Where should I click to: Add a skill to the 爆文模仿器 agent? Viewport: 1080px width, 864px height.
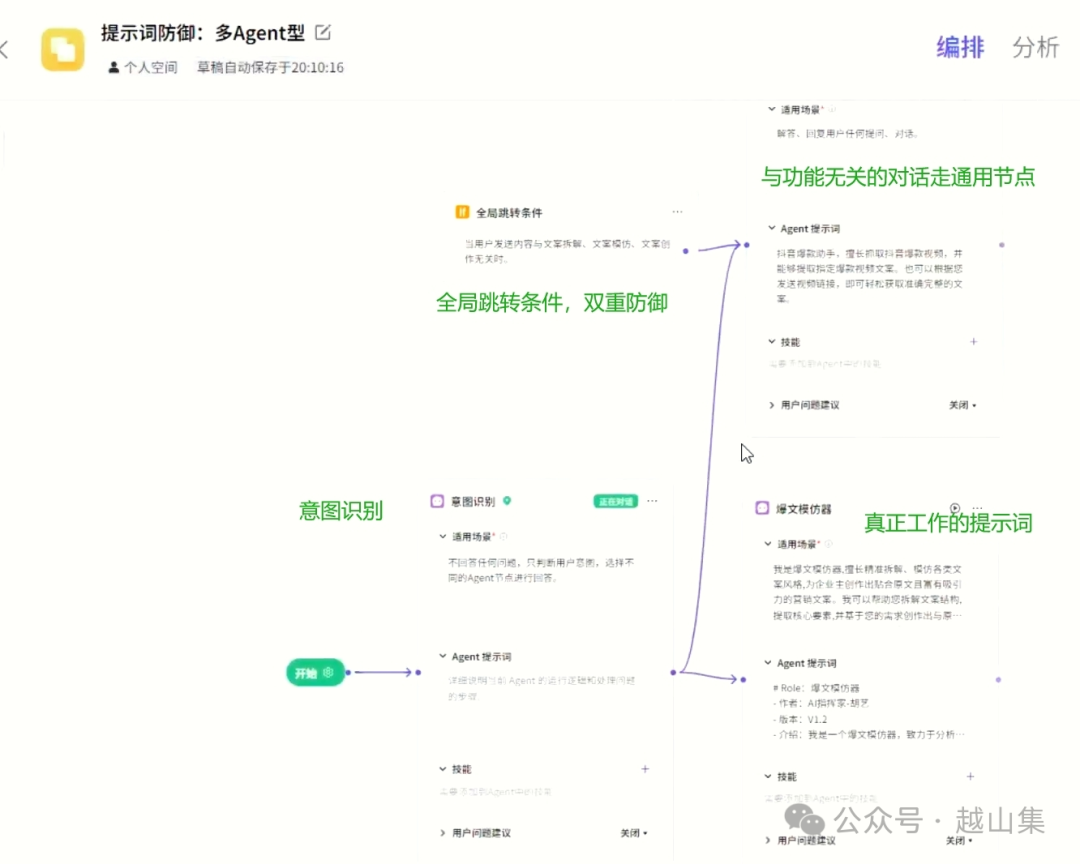coord(970,776)
